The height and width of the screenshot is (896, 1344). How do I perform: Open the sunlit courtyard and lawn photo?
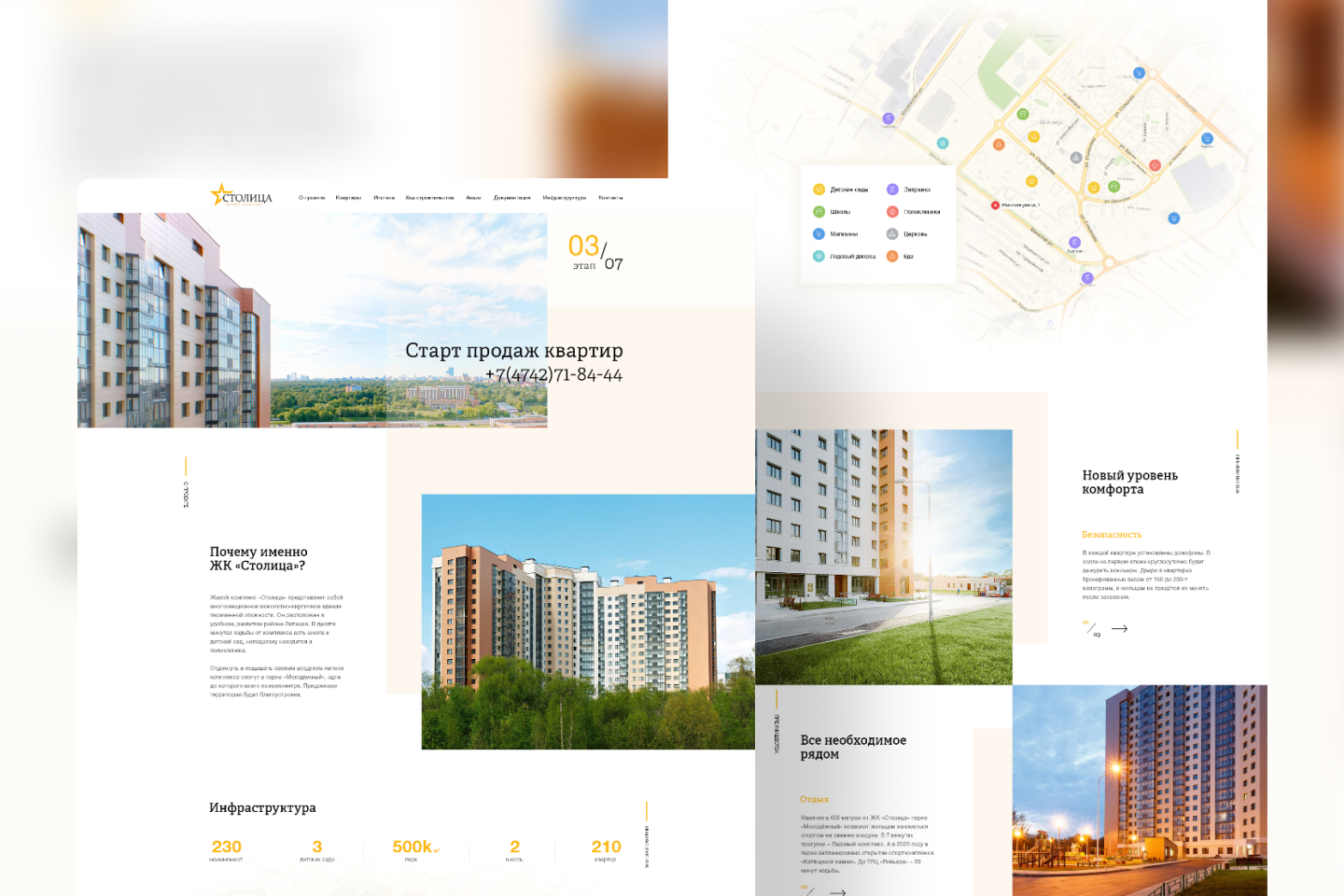884,557
